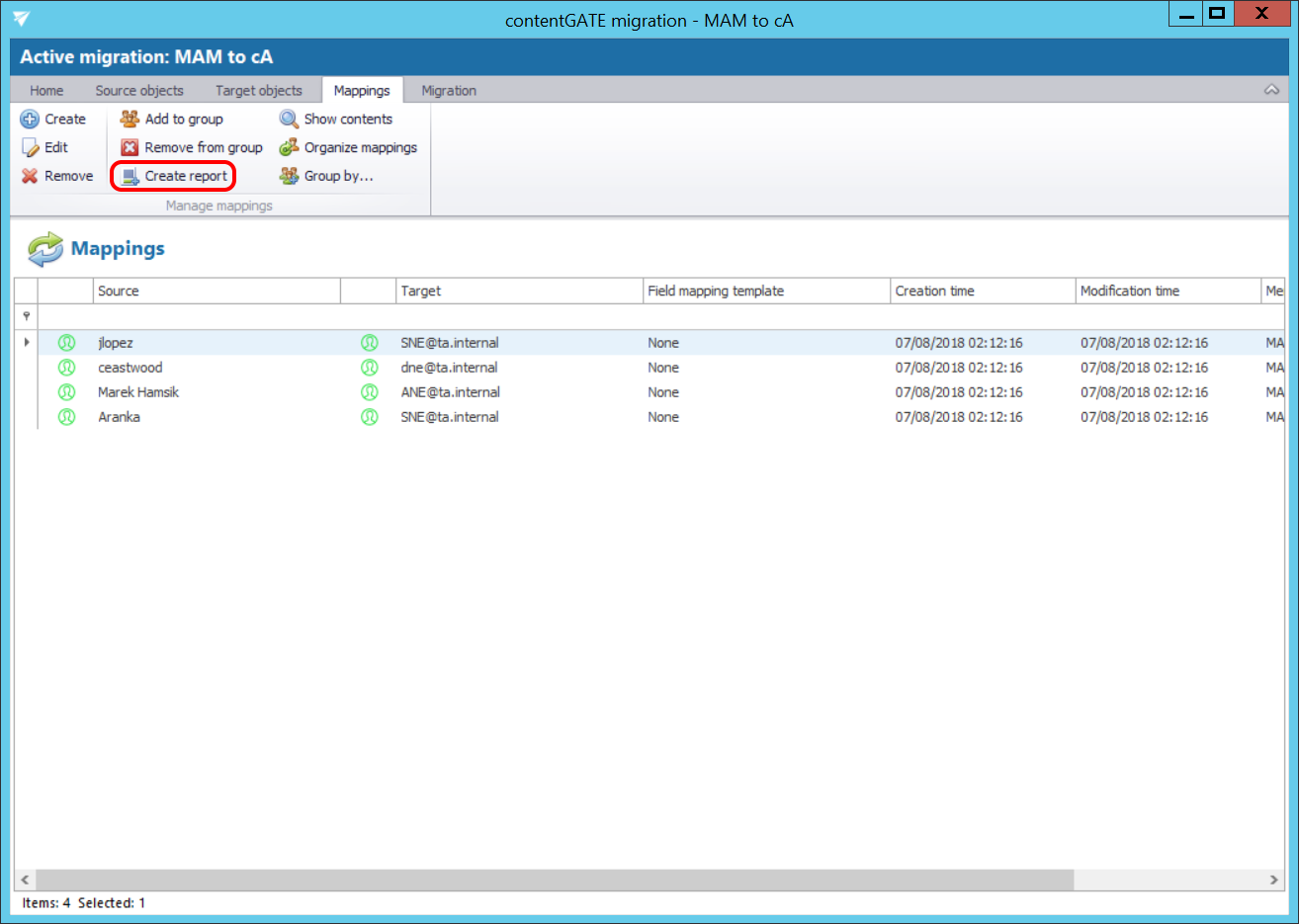Screen dimensions: 1299x924
Task: Go to the Home tab
Action: click(46, 91)
